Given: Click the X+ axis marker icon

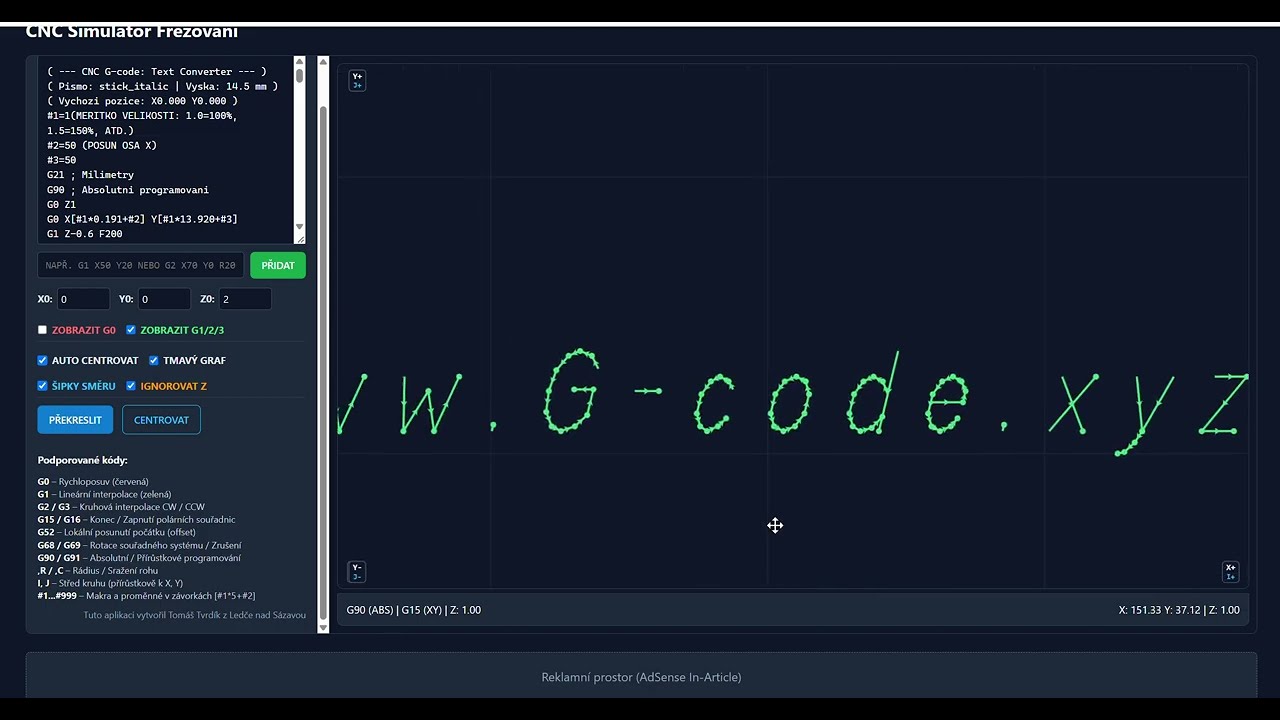Looking at the screenshot, I should [1230, 572].
